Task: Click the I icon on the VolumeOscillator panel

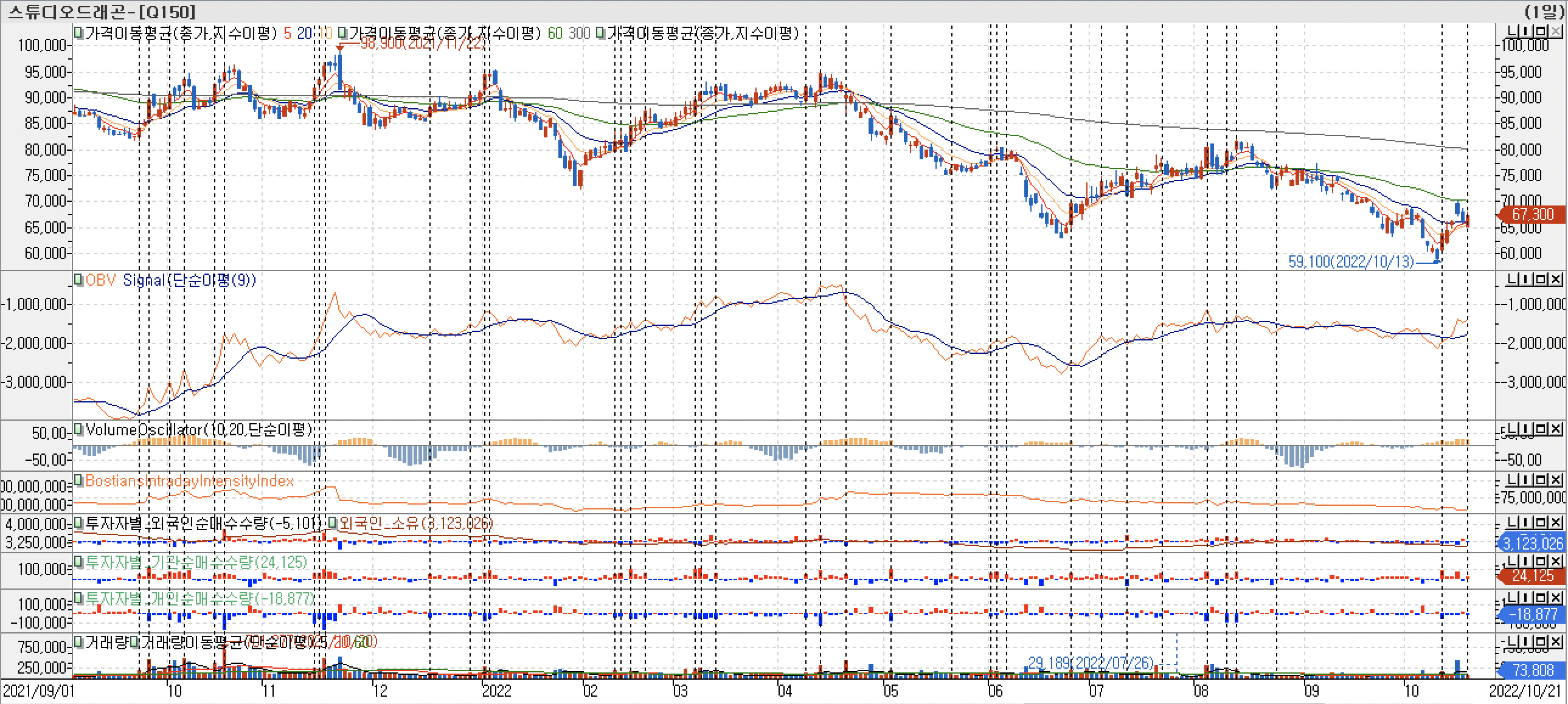Action: (1527, 429)
